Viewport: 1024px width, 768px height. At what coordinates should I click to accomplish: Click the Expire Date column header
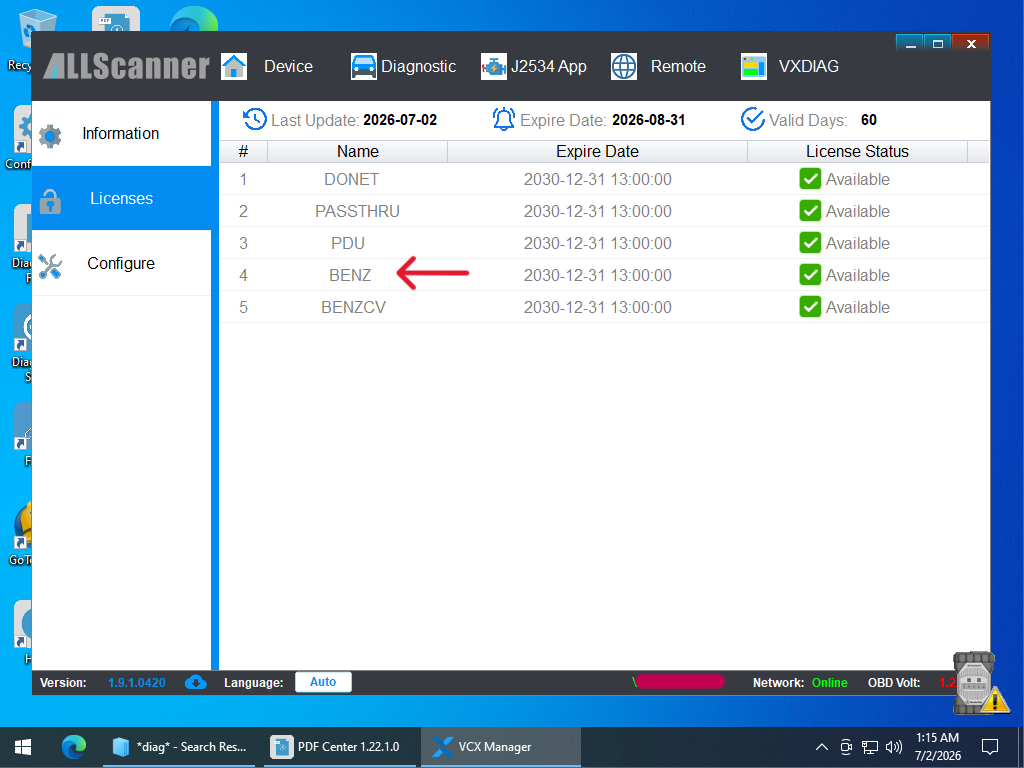coord(597,152)
